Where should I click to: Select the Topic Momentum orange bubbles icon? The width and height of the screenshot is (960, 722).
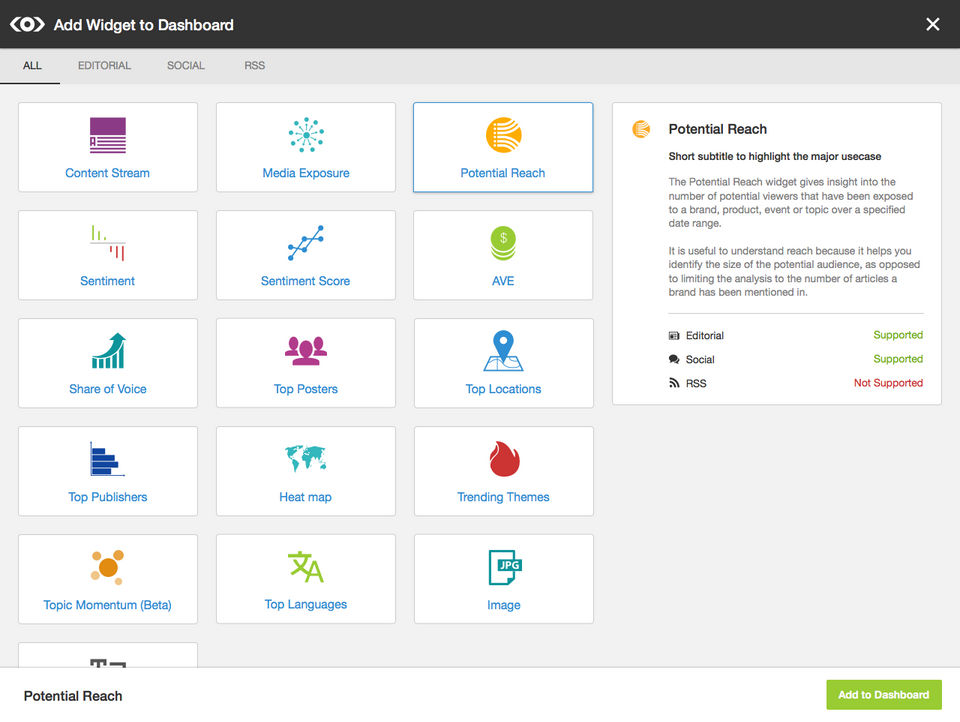107,566
